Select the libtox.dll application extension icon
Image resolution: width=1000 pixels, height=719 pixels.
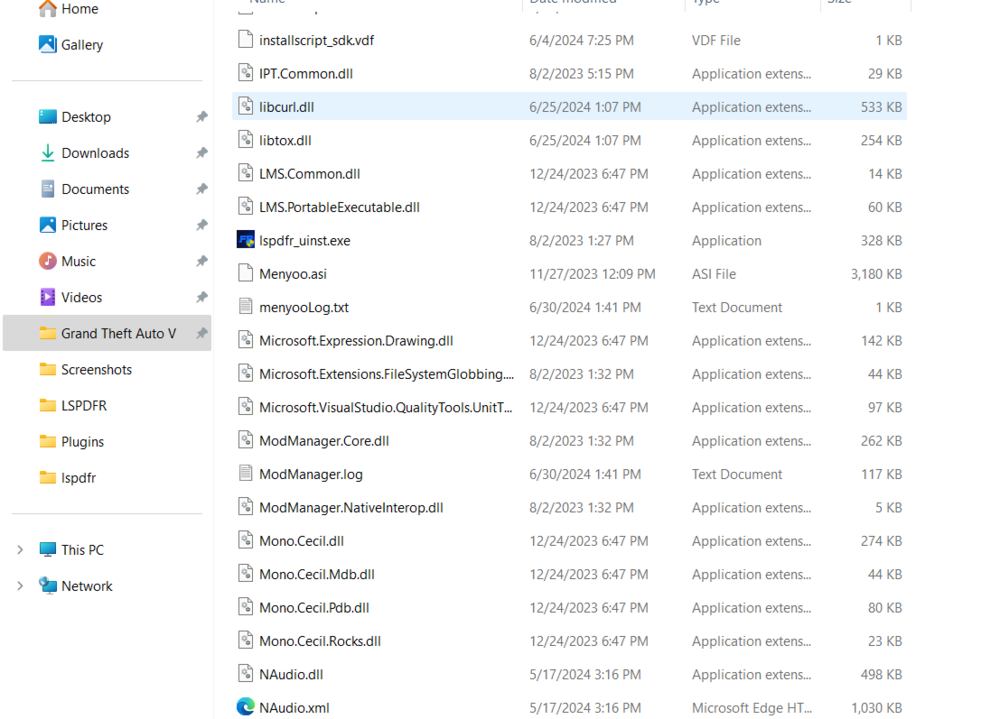click(x=246, y=140)
